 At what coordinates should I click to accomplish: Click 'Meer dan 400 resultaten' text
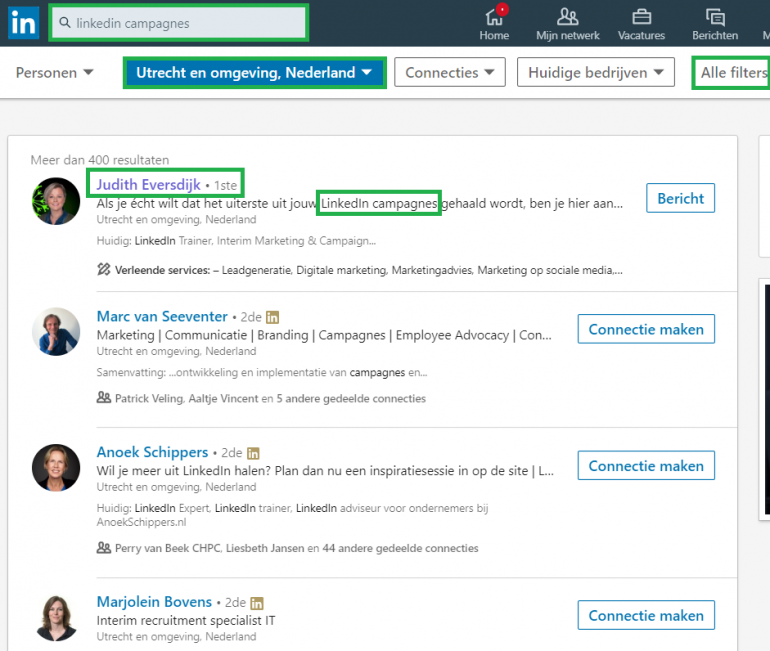coord(100,160)
